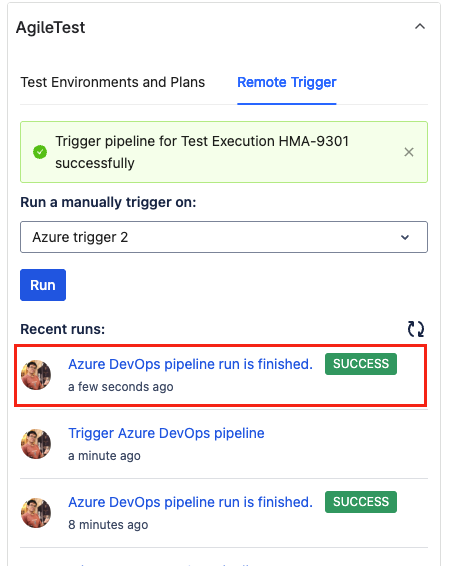Viewport: 451px width, 566px height.
Task: Select the Remote Trigger tab
Action: point(287,82)
